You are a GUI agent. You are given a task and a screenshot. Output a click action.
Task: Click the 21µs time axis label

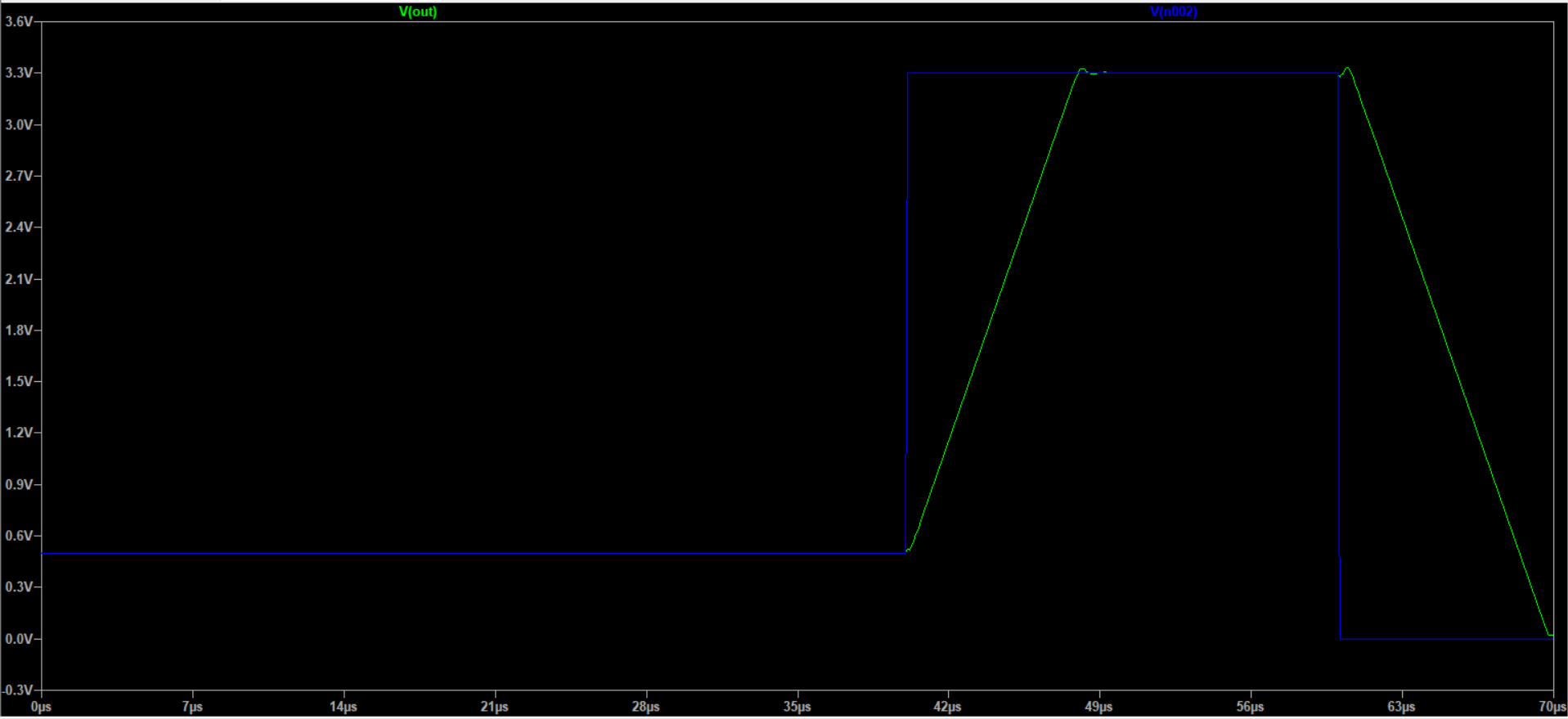(x=495, y=707)
